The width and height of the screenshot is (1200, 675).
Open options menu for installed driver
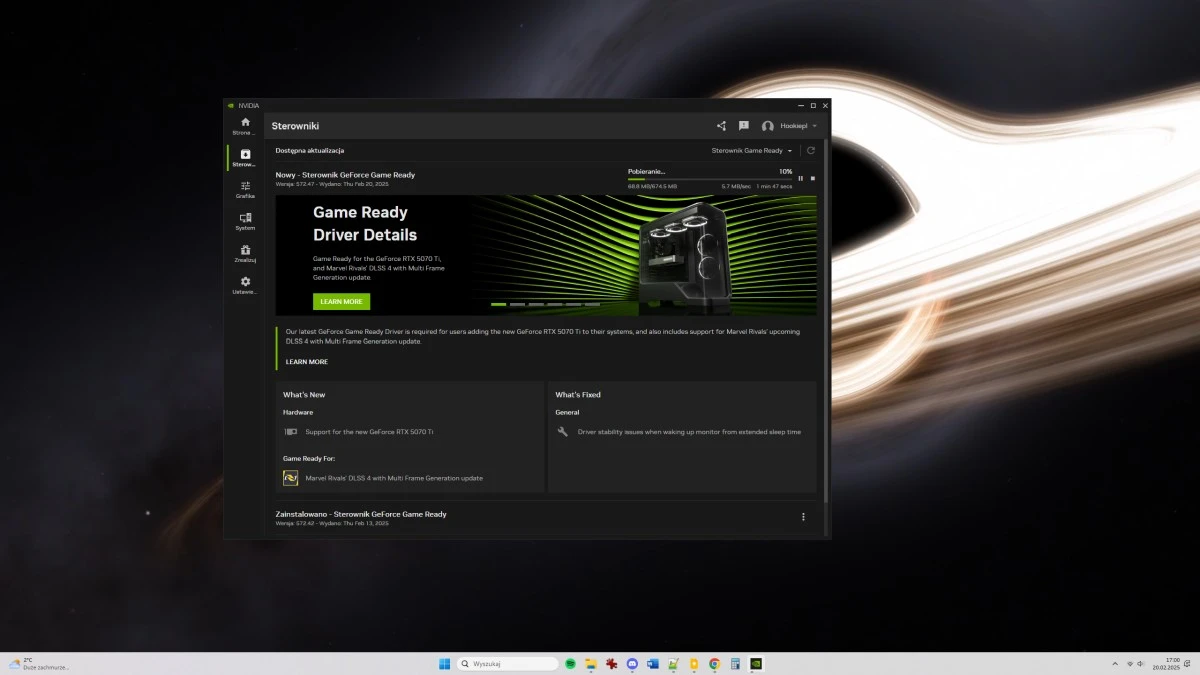tap(803, 516)
